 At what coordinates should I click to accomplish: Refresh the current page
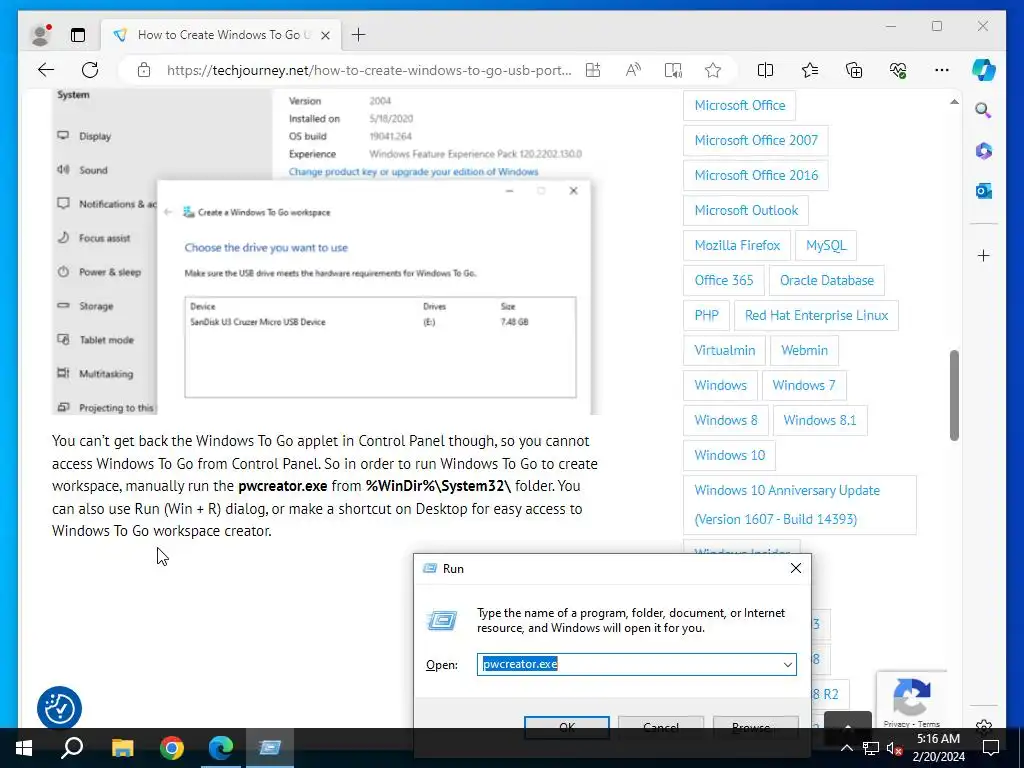[x=90, y=70]
